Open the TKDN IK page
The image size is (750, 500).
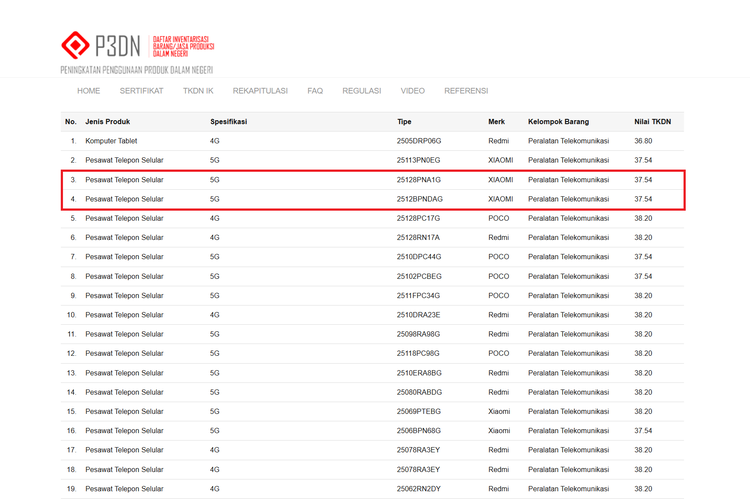pyautogui.click(x=198, y=91)
